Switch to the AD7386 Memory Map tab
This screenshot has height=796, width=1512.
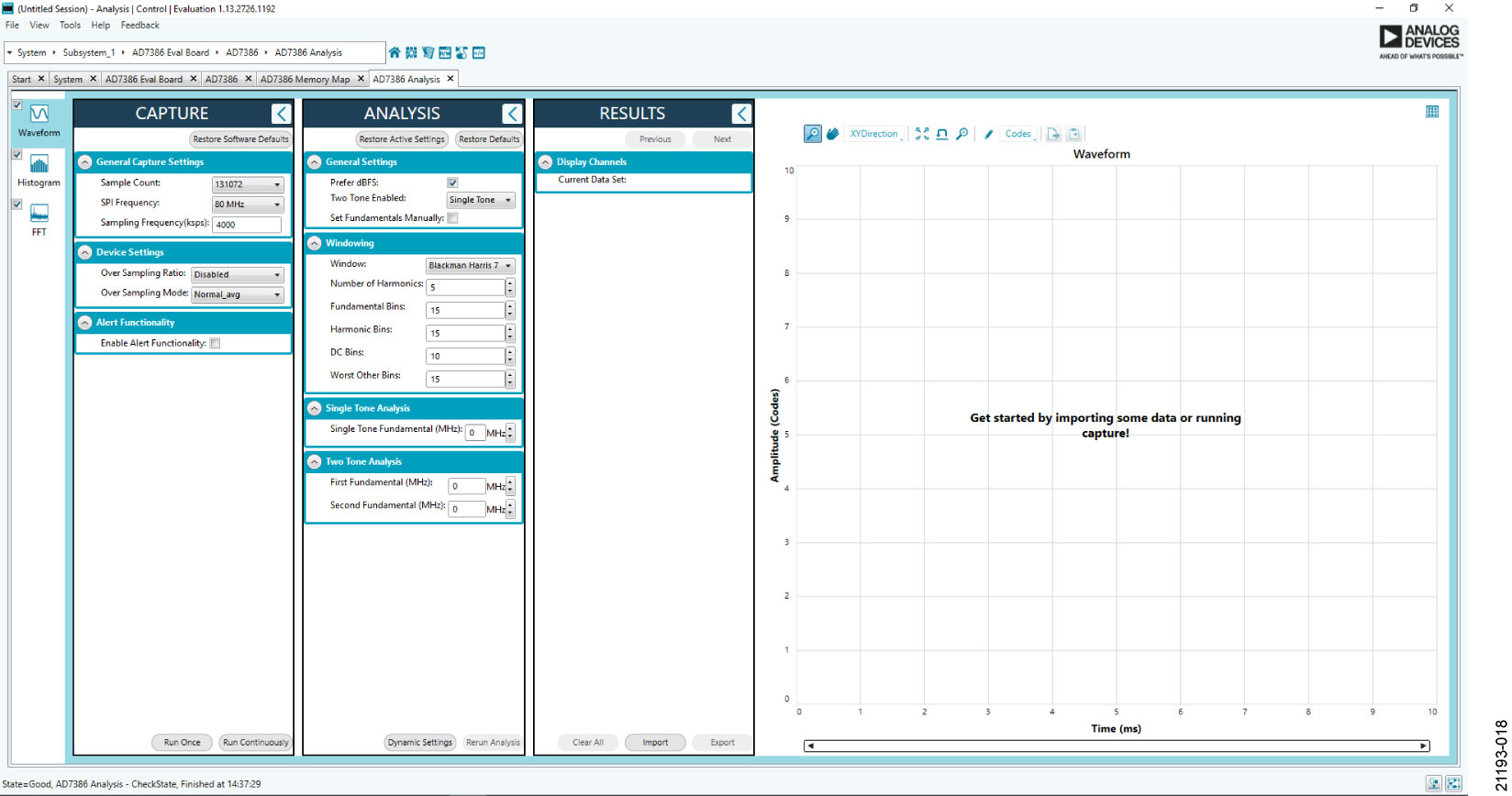click(305, 80)
